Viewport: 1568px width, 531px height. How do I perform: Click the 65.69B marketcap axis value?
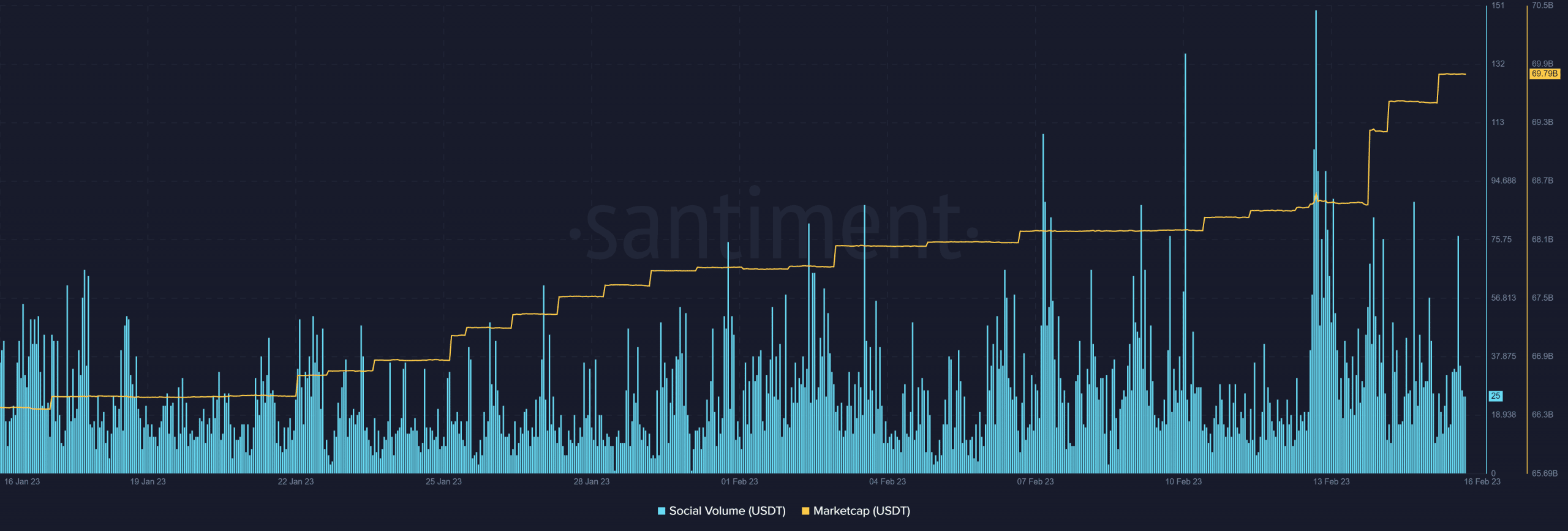point(1545,473)
